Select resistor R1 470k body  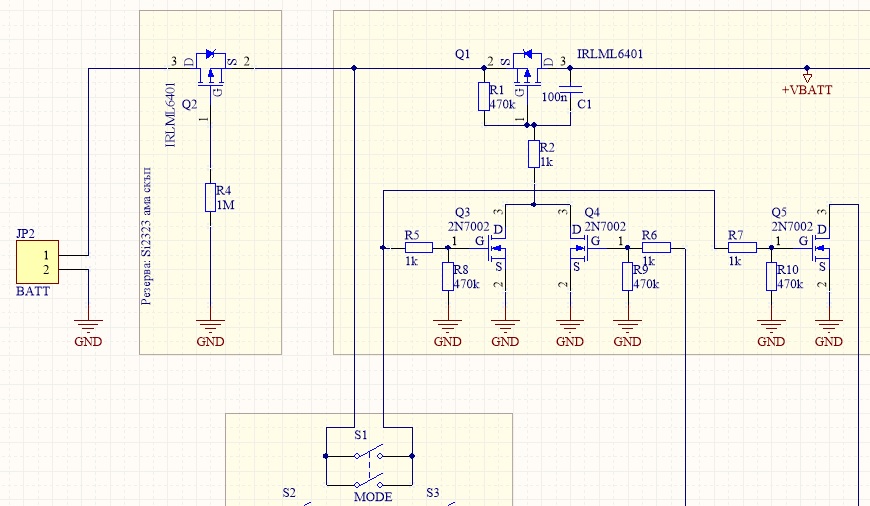click(x=484, y=97)
